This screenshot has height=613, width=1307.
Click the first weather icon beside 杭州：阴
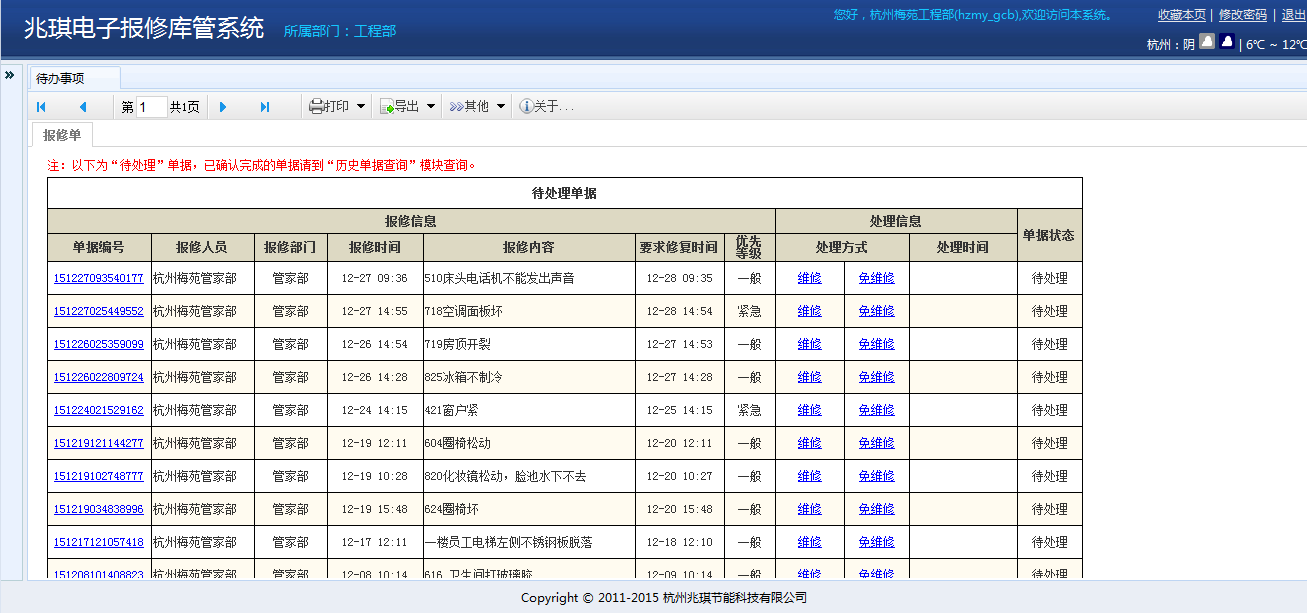point(1207,42)
